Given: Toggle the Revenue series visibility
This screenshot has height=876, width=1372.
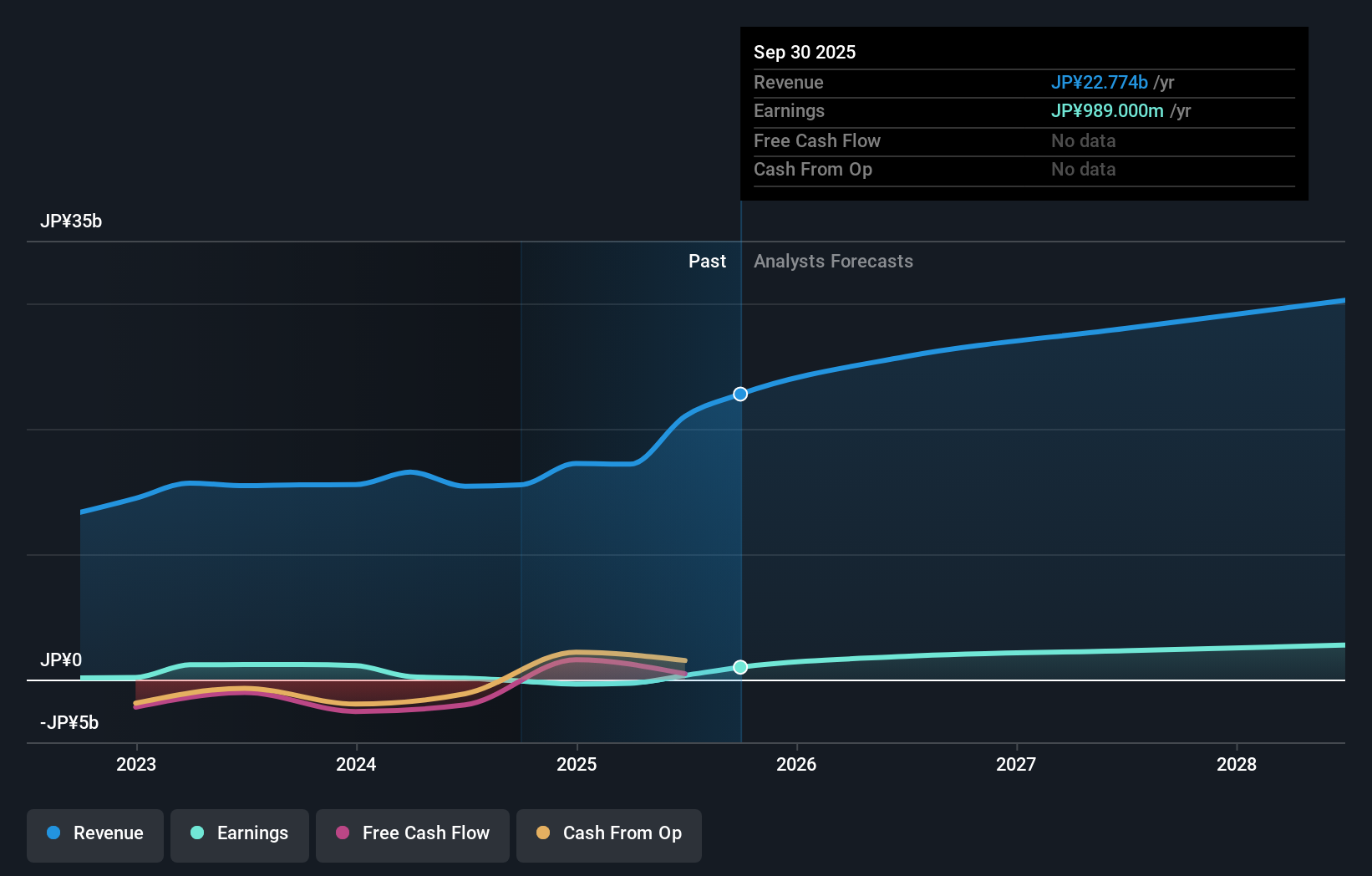Looking at the screenshot, I should tap(94, 833).
